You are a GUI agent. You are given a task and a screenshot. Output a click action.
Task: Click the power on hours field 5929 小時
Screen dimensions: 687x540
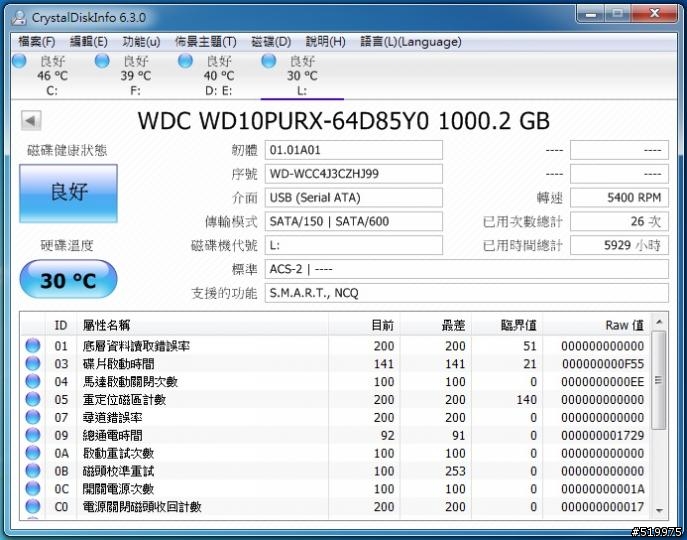(x=619, y=245)
